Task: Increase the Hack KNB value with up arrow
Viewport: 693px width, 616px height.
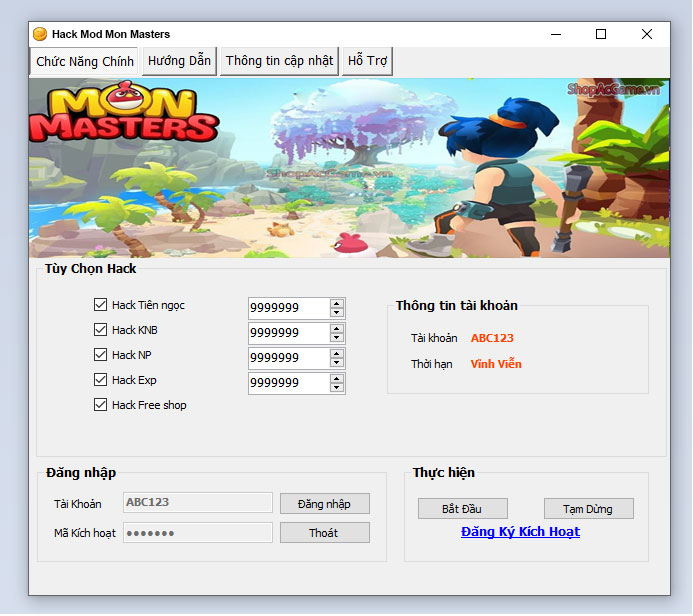Action: tap(337, 329)
